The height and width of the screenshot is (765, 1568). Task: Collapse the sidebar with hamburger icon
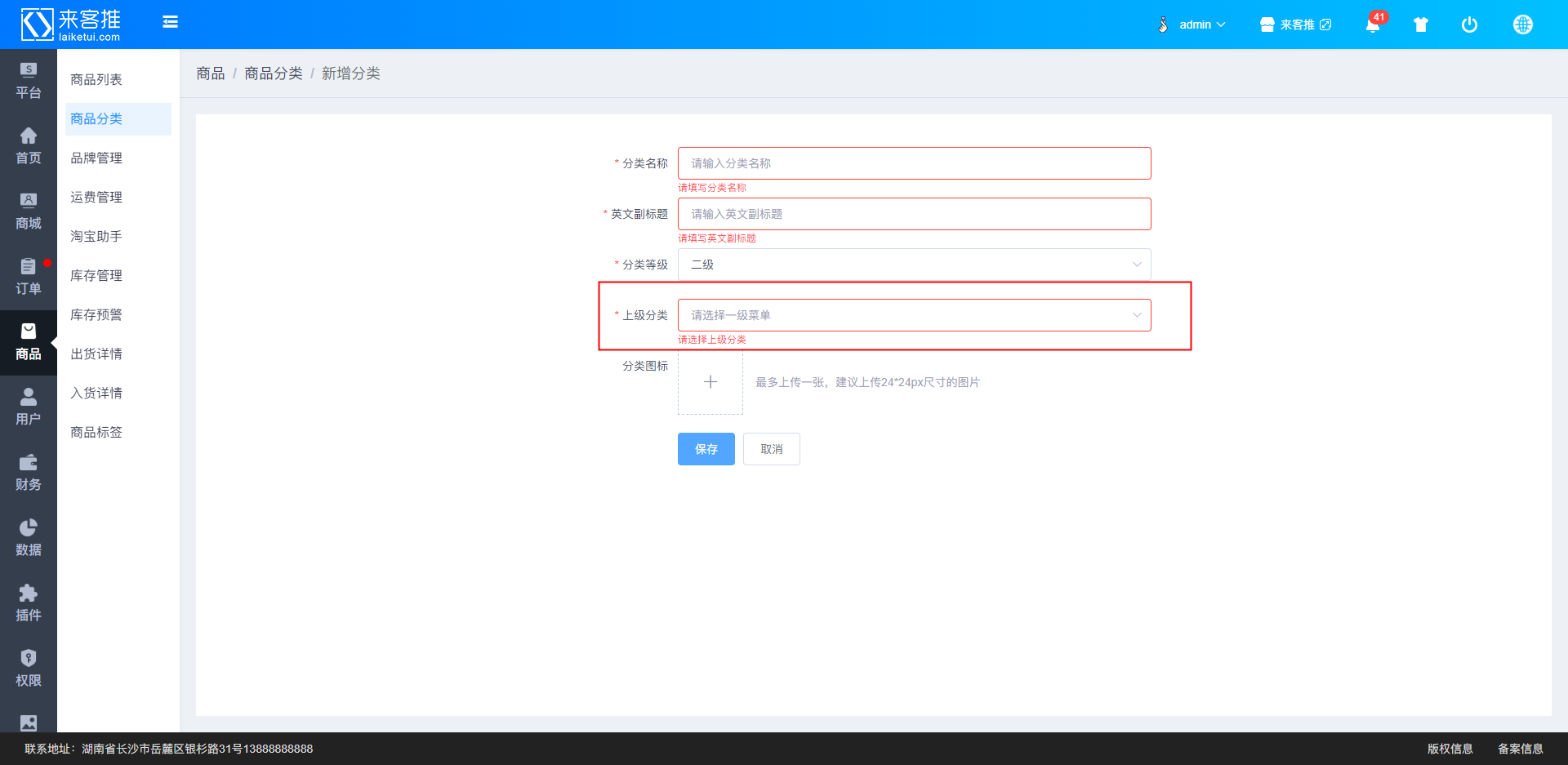click(x=170, y=22)
